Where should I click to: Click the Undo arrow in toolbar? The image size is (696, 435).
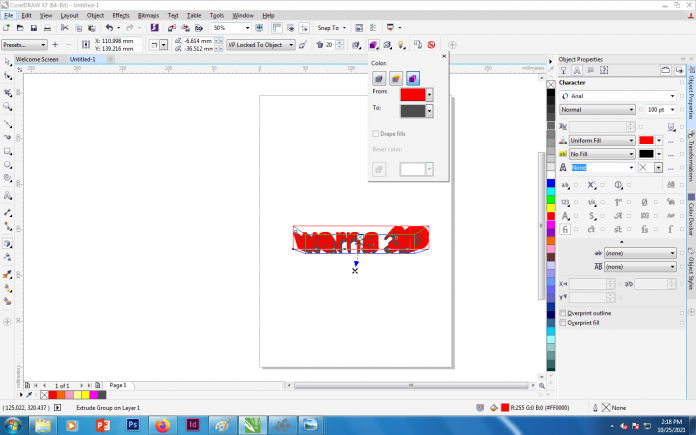[109, 29]
